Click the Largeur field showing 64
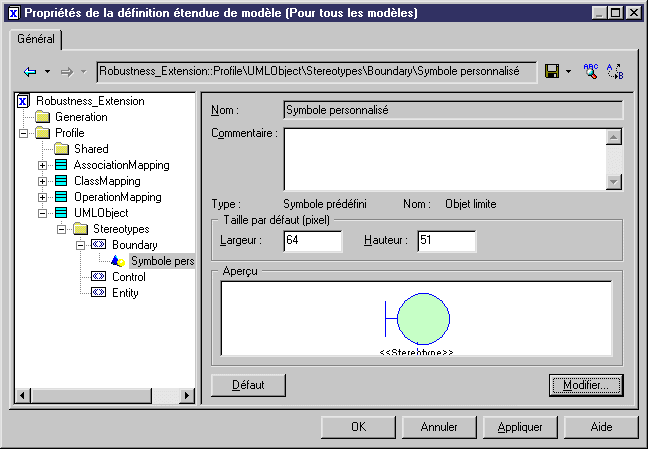 [x=313, y=241]
